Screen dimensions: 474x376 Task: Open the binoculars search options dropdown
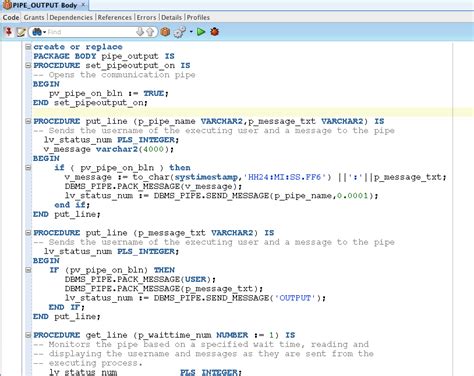pos(39,32)
